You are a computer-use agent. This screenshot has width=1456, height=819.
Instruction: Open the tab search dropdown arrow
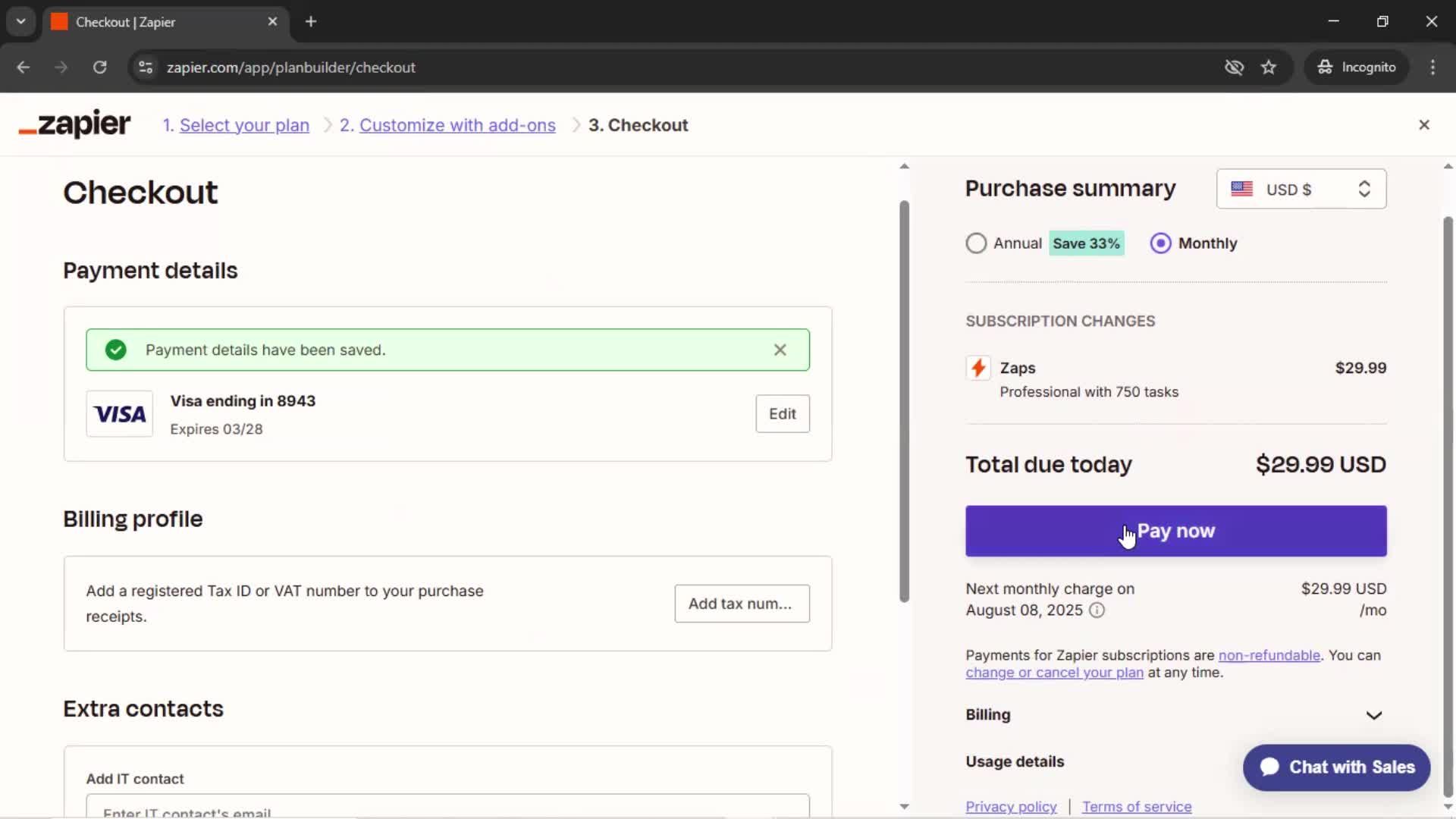(20, 21)
